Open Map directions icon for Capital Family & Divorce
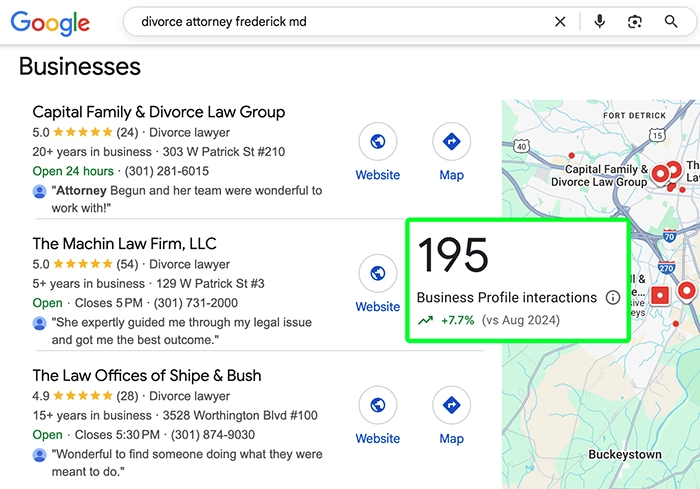Image resolution: width=700 pixels, height=489 pixels. tap(451, 142)
